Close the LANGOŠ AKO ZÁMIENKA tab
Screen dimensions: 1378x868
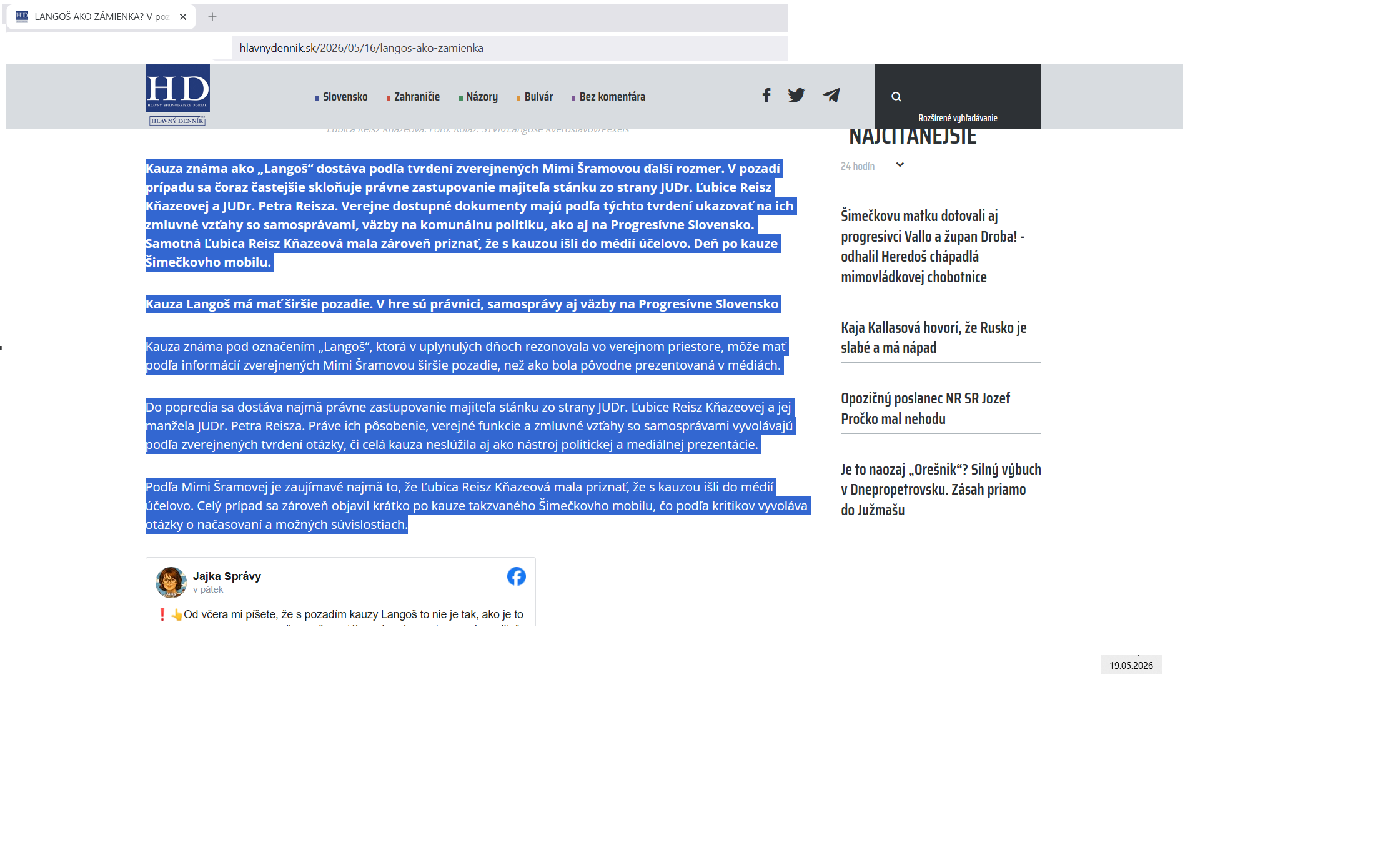(x=183, y=17)
